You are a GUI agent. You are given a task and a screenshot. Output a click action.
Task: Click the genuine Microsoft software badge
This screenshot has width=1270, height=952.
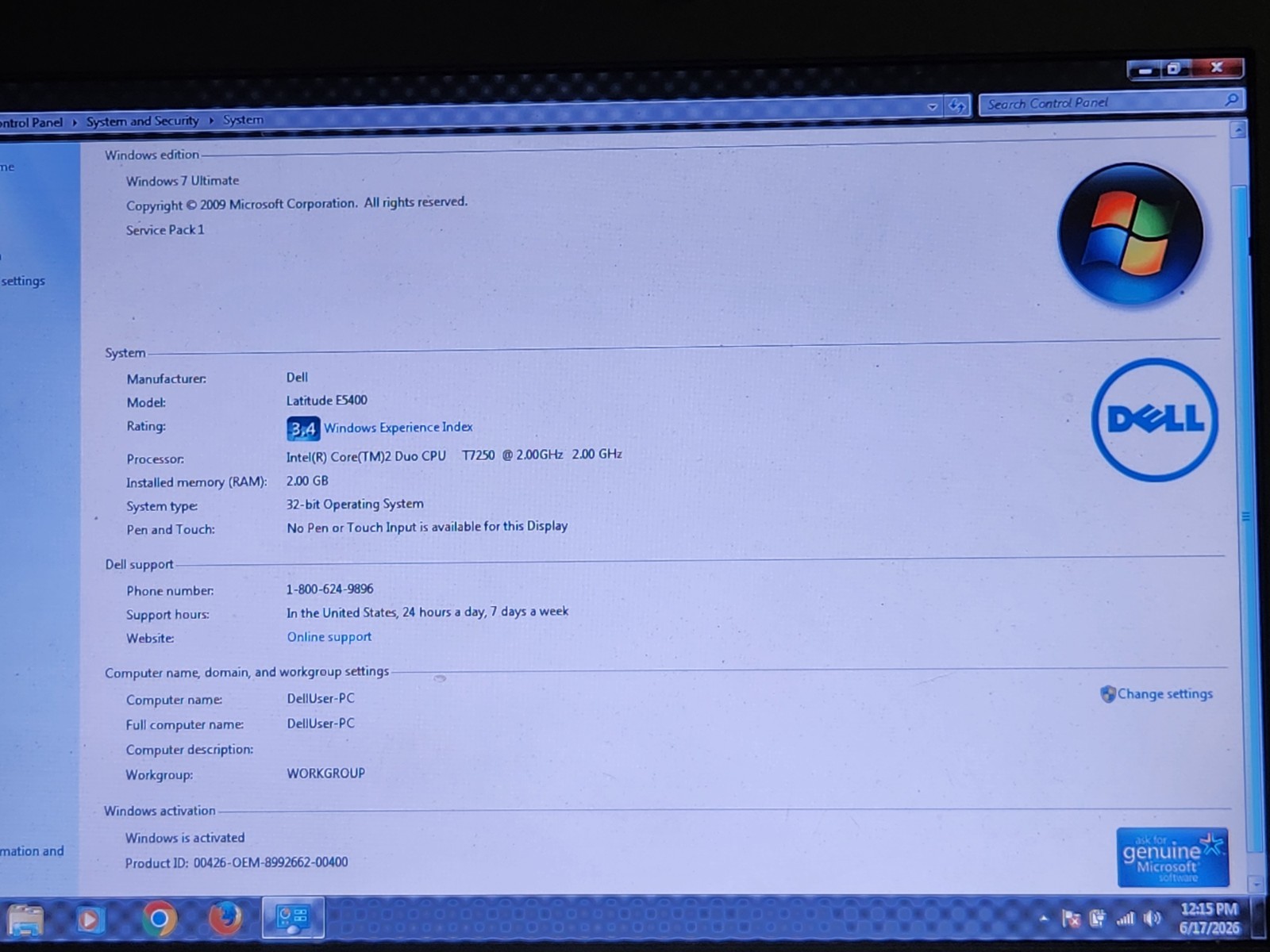[x=1172, y=857]
